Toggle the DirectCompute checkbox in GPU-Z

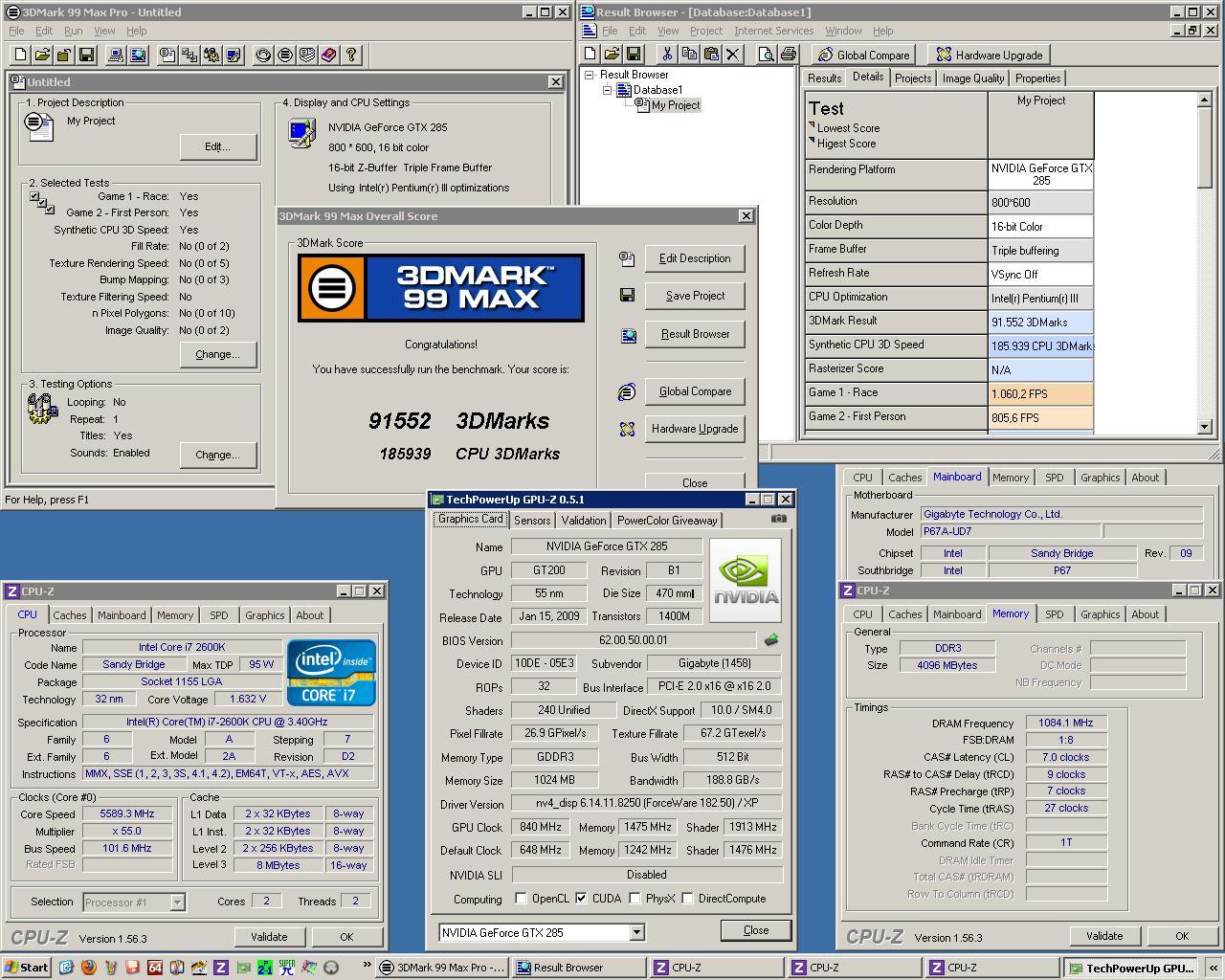[x=687, y=899]
